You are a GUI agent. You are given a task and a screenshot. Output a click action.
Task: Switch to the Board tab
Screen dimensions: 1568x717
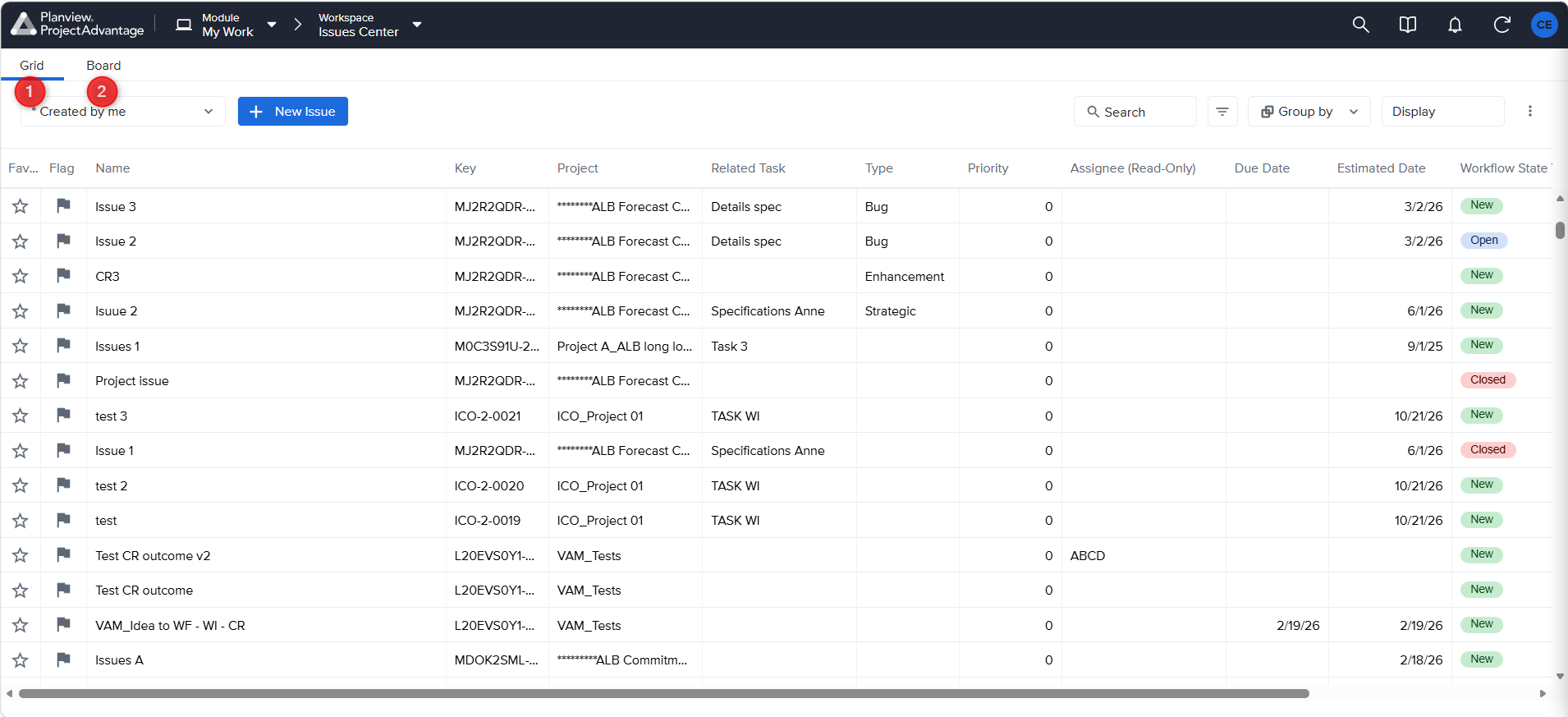point(103,66)
